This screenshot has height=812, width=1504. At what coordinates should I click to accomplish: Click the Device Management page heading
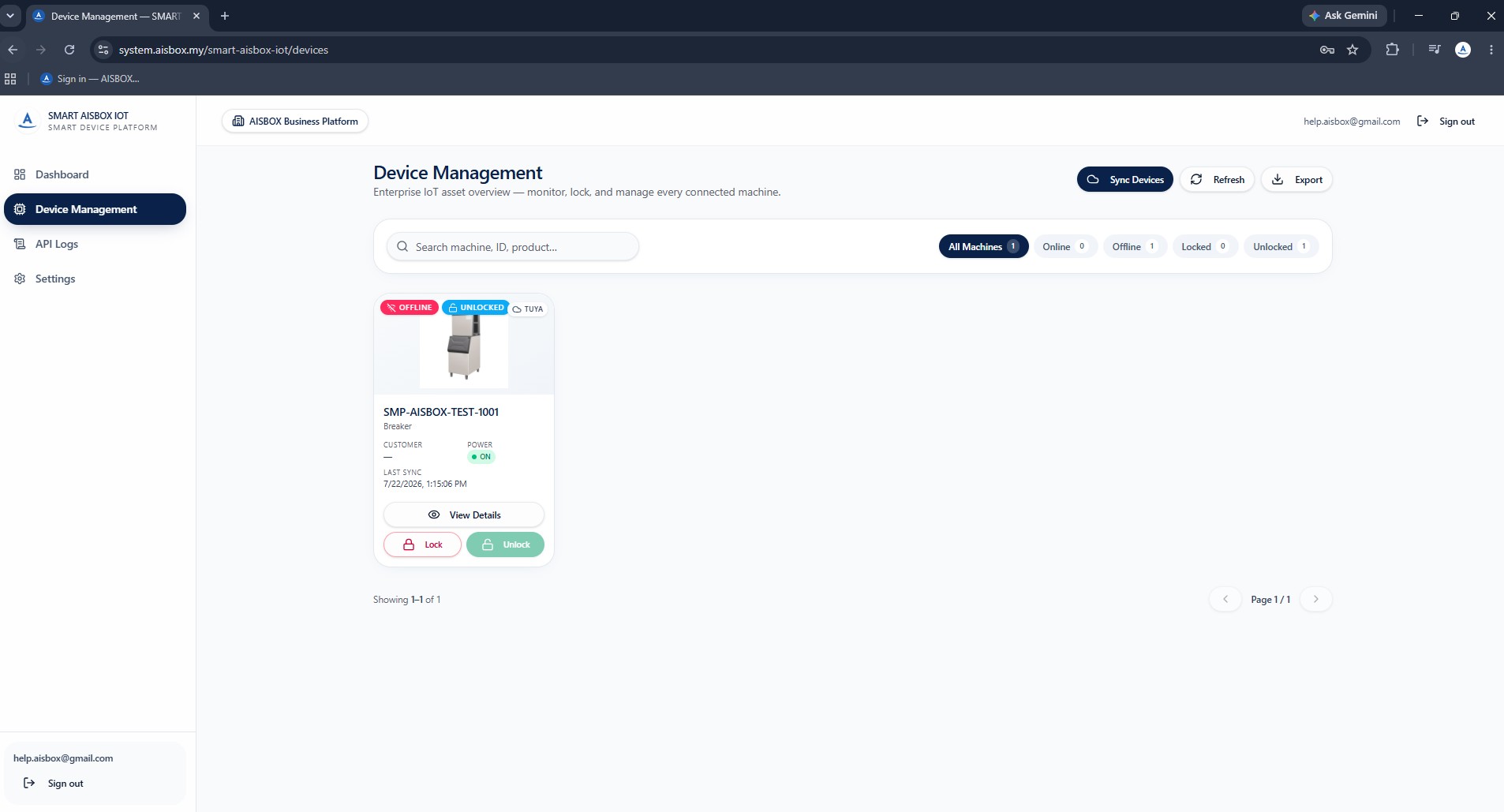pos(458,173)
